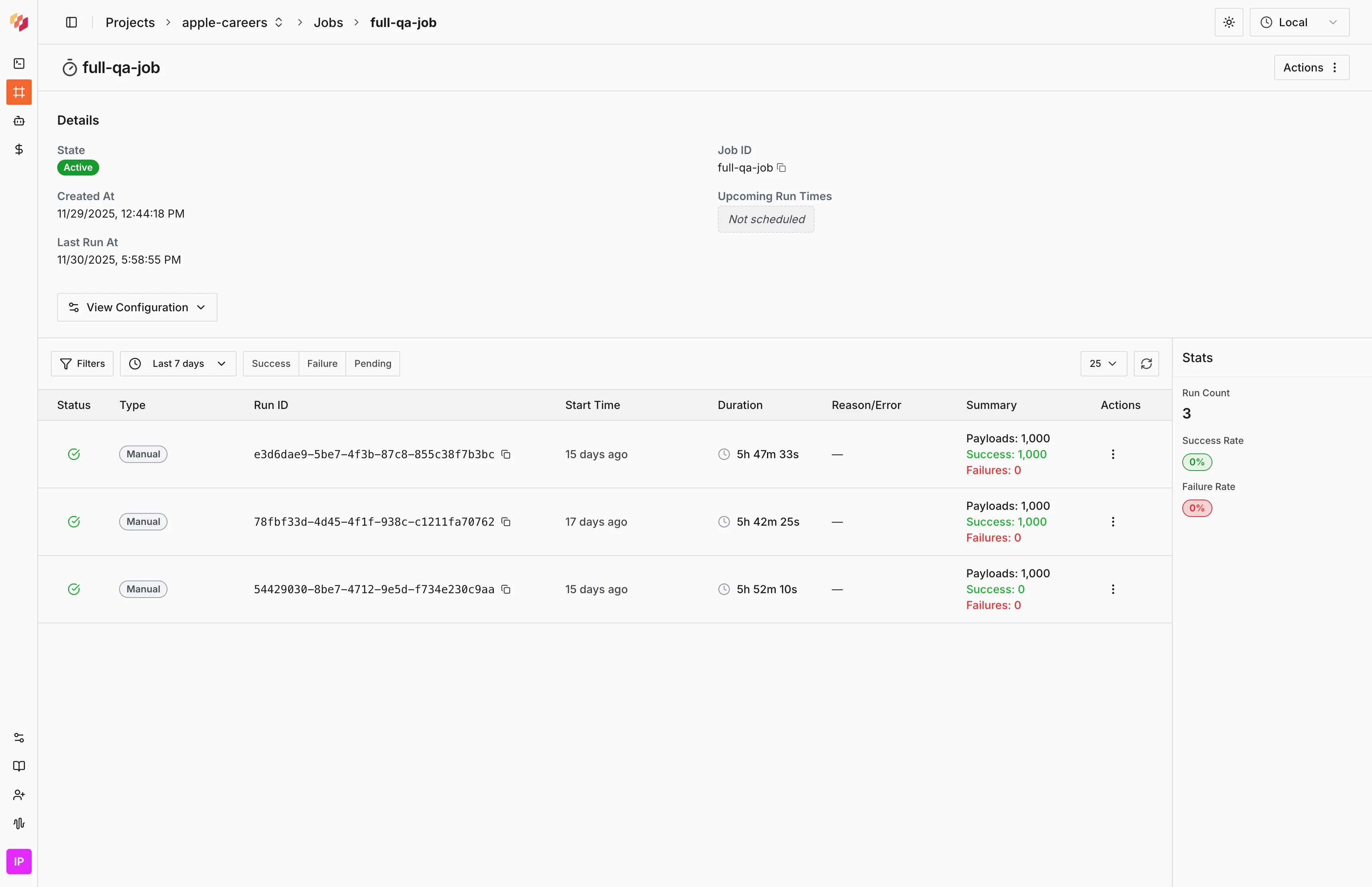1372x887 pixels.
Task: Copy run ID 54429030-8be7
Action: coord(505,589)
